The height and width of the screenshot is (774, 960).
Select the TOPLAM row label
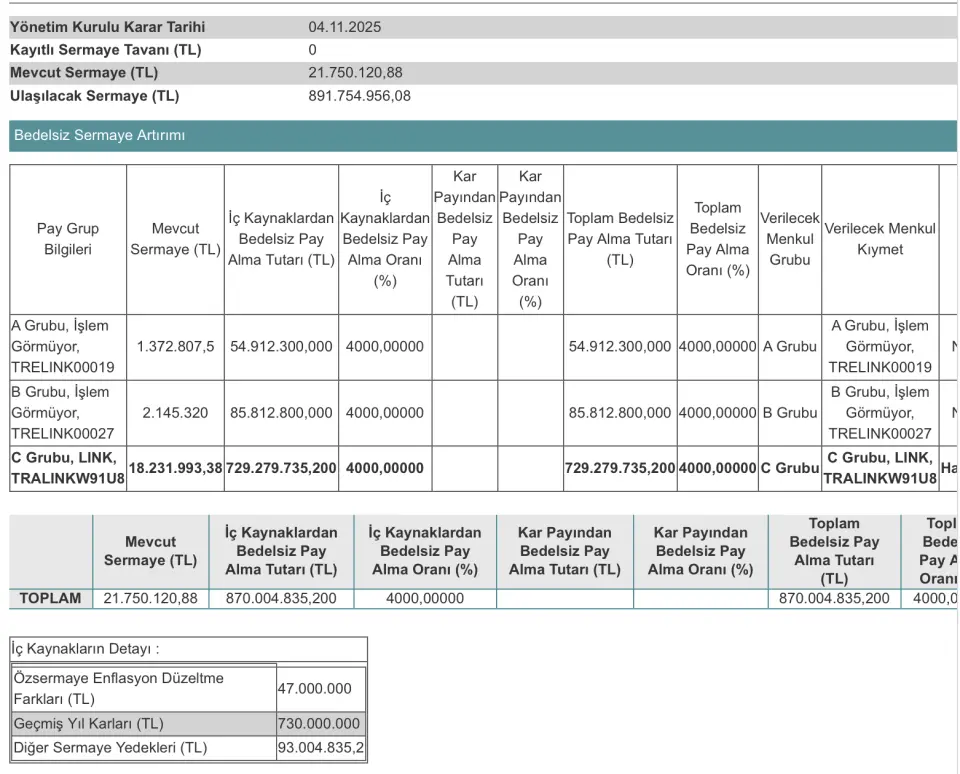point(50,598)
